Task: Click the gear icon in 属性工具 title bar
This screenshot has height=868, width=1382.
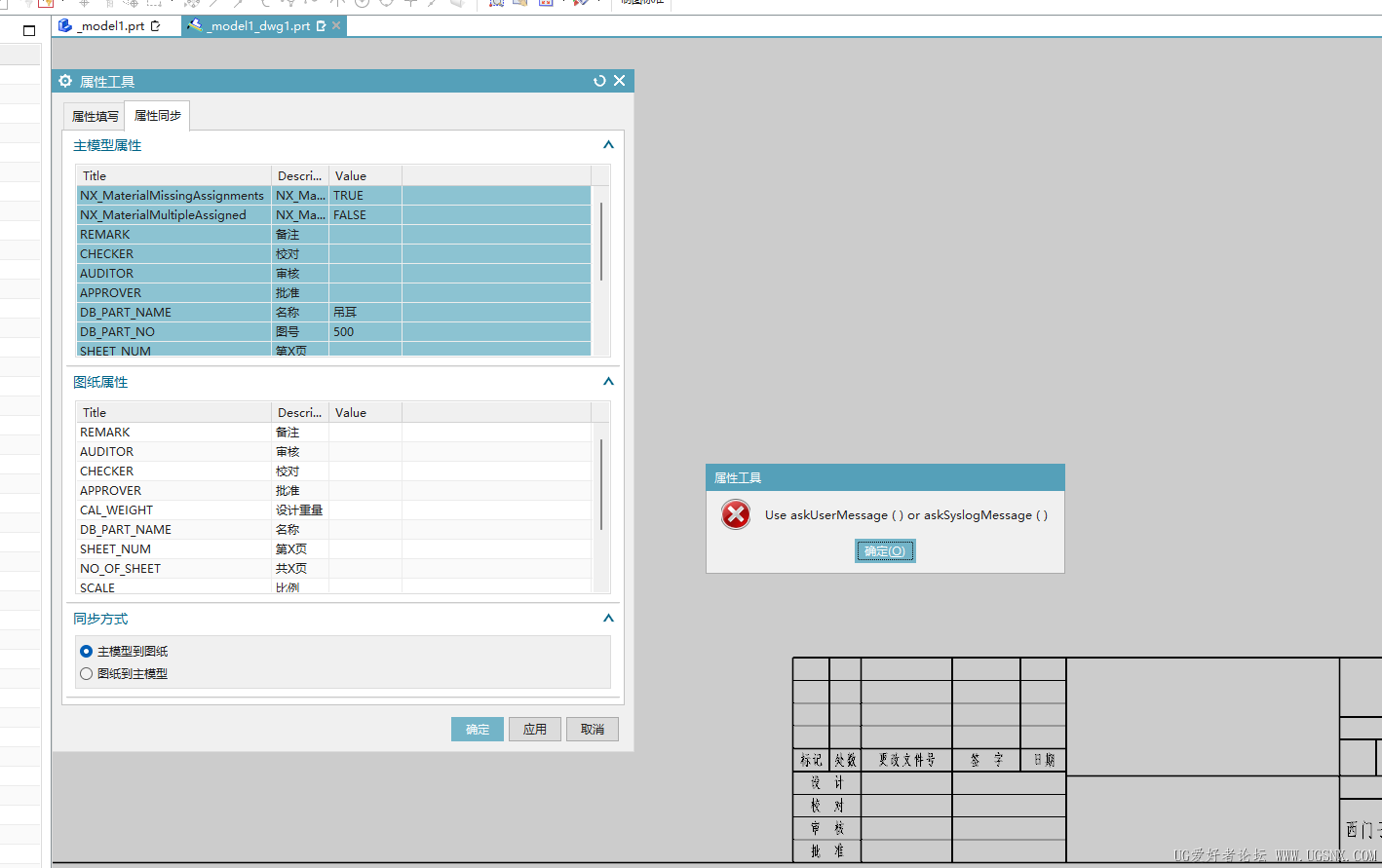Action: [x=65, y=81]
